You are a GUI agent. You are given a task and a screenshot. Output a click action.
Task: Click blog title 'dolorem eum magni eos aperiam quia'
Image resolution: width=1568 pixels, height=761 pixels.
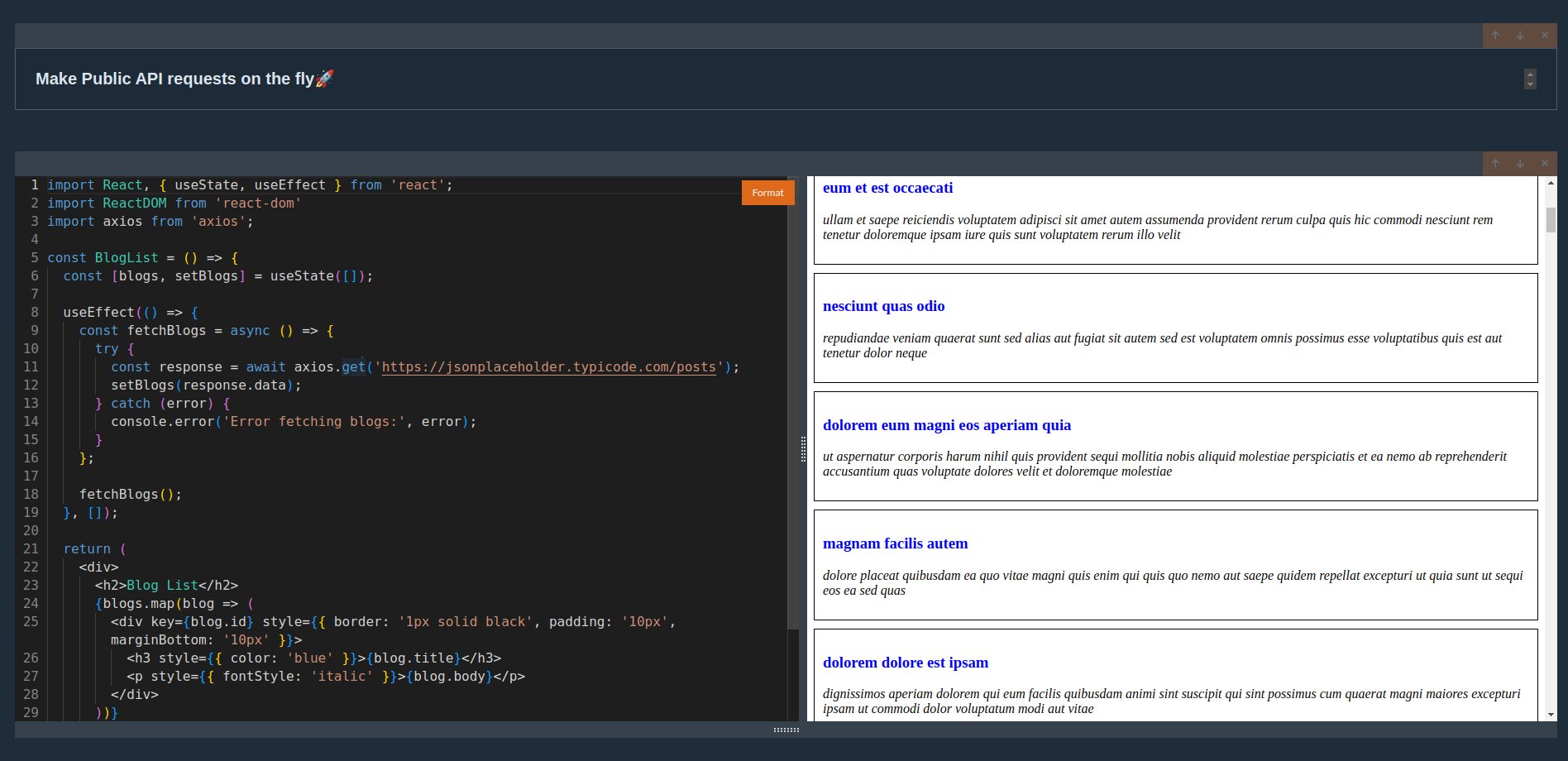(x=947, y=425)
